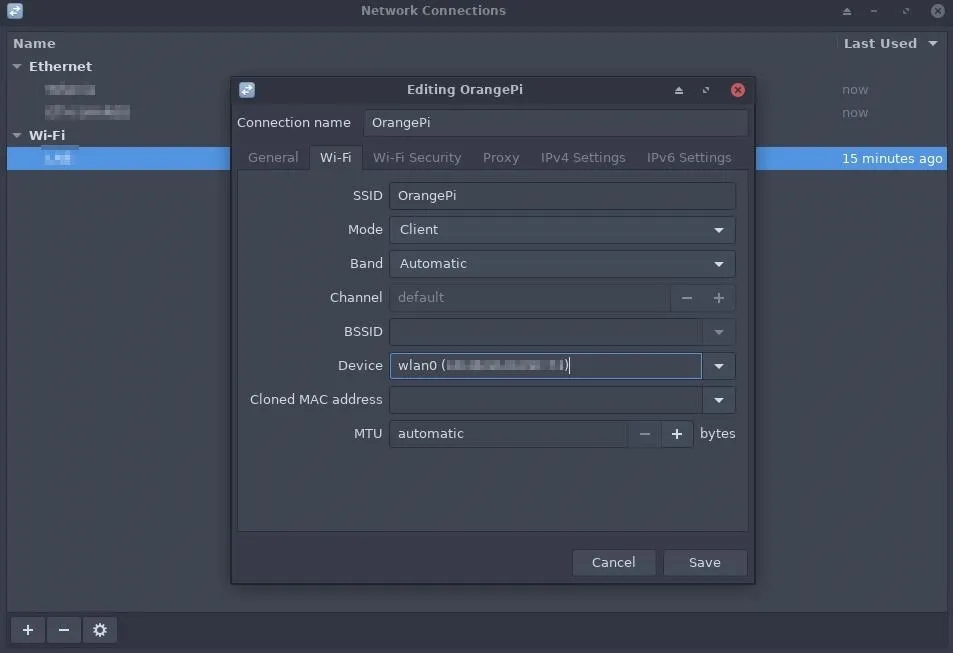Open the Mode dropdown showing Client

tap(562, 230)
